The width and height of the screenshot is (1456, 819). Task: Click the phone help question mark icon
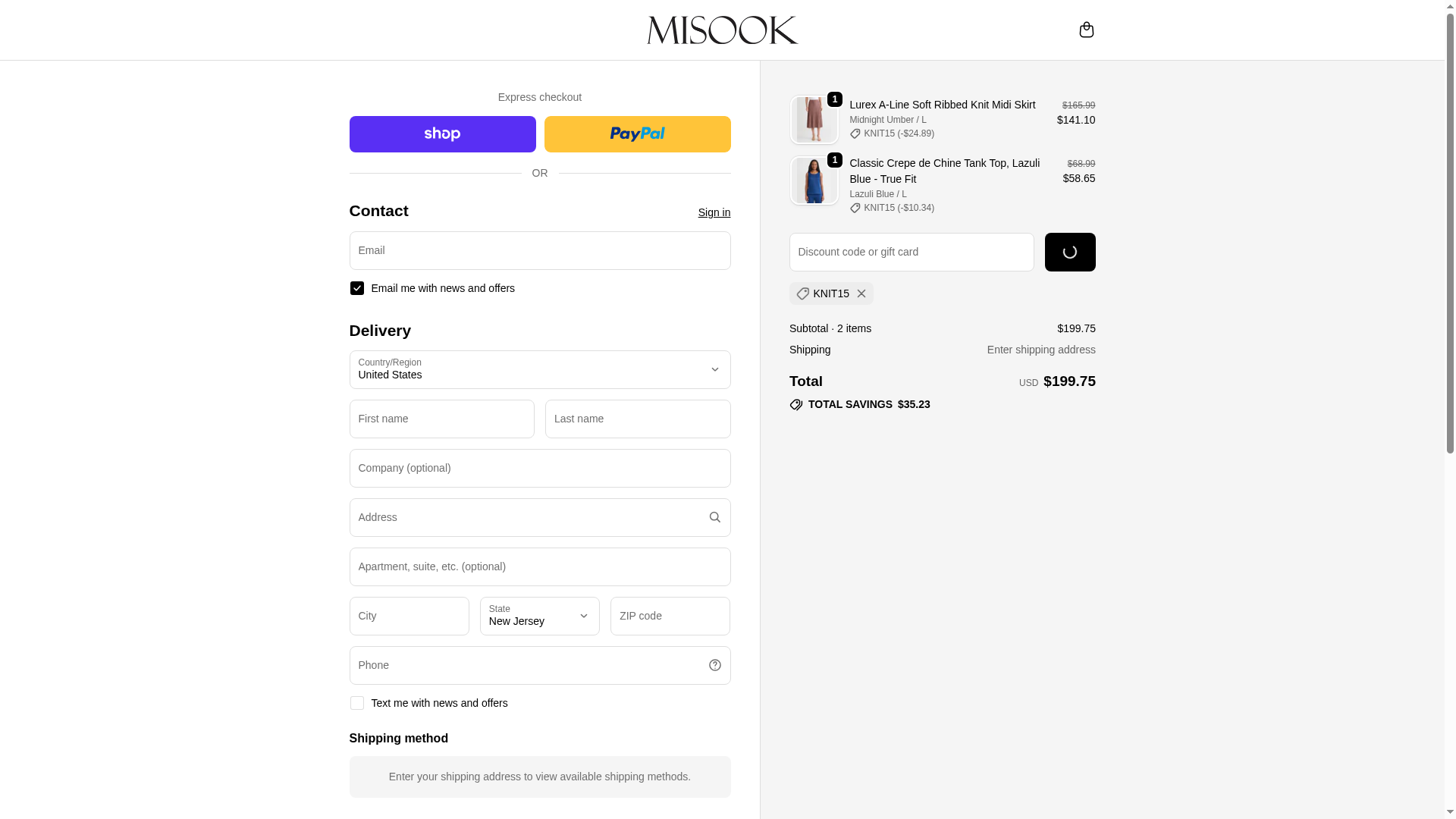[x=714, y=665]
